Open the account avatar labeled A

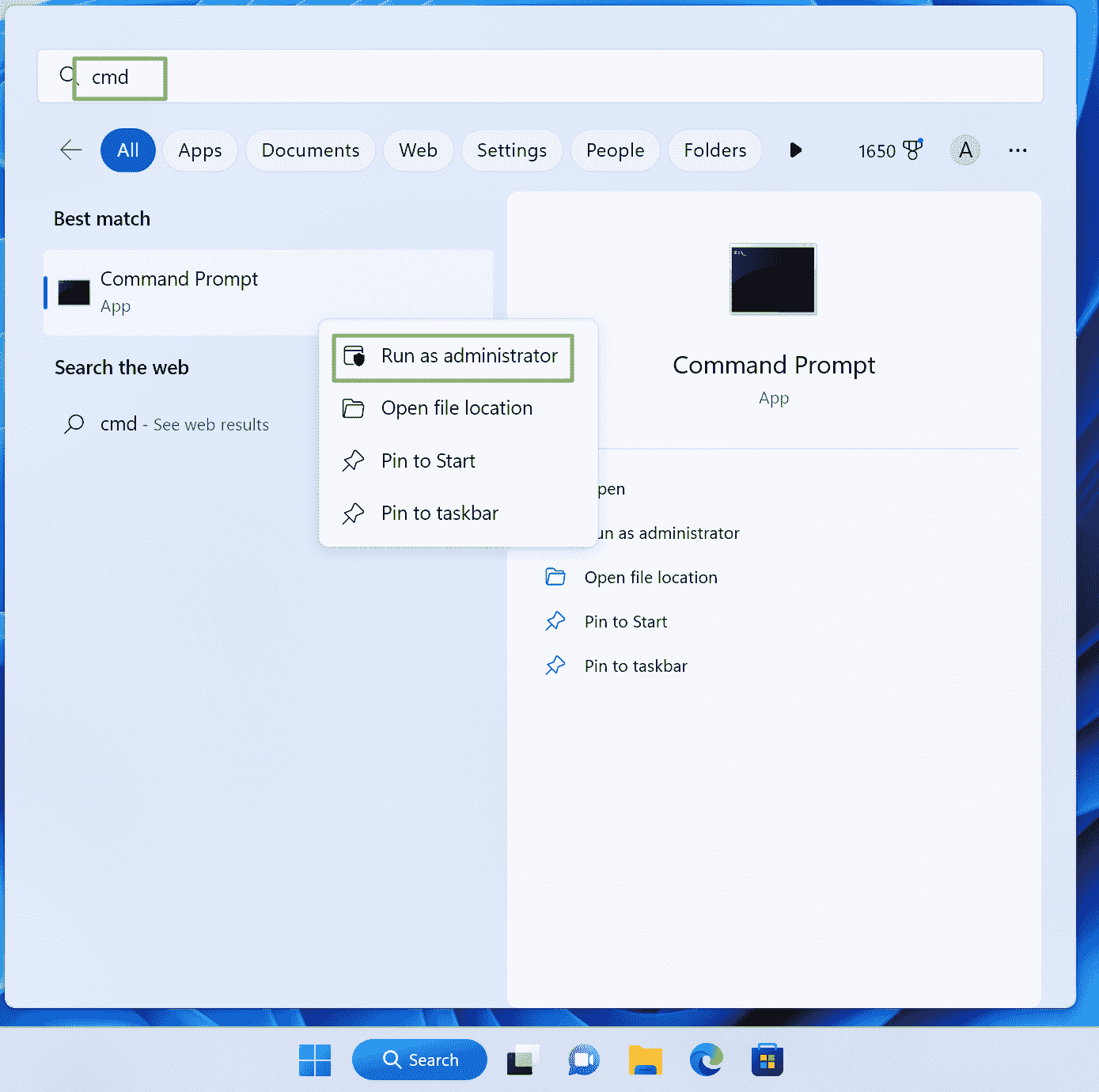click(965, 150)
